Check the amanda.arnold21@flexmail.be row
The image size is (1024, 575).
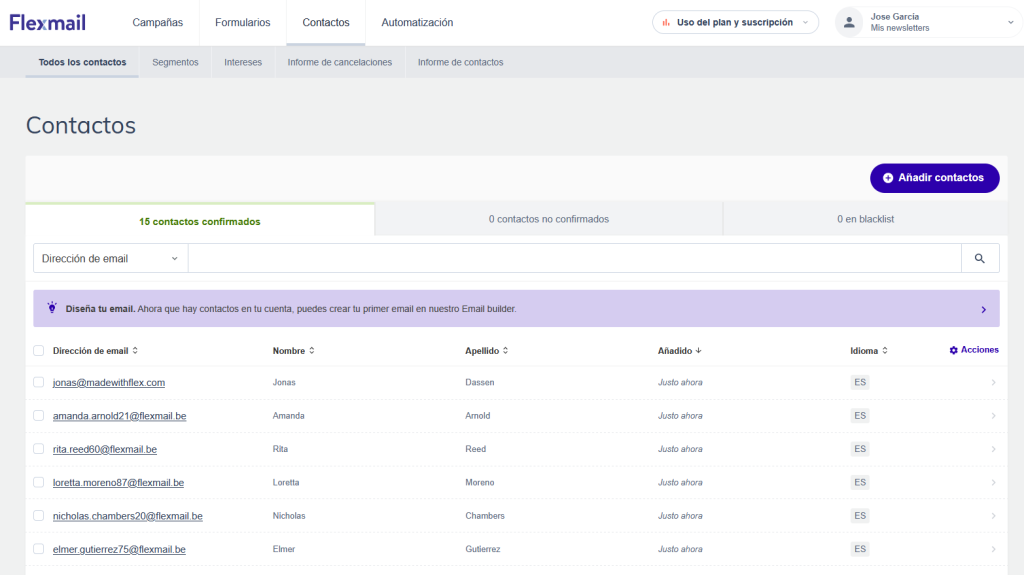coord(39,416)
